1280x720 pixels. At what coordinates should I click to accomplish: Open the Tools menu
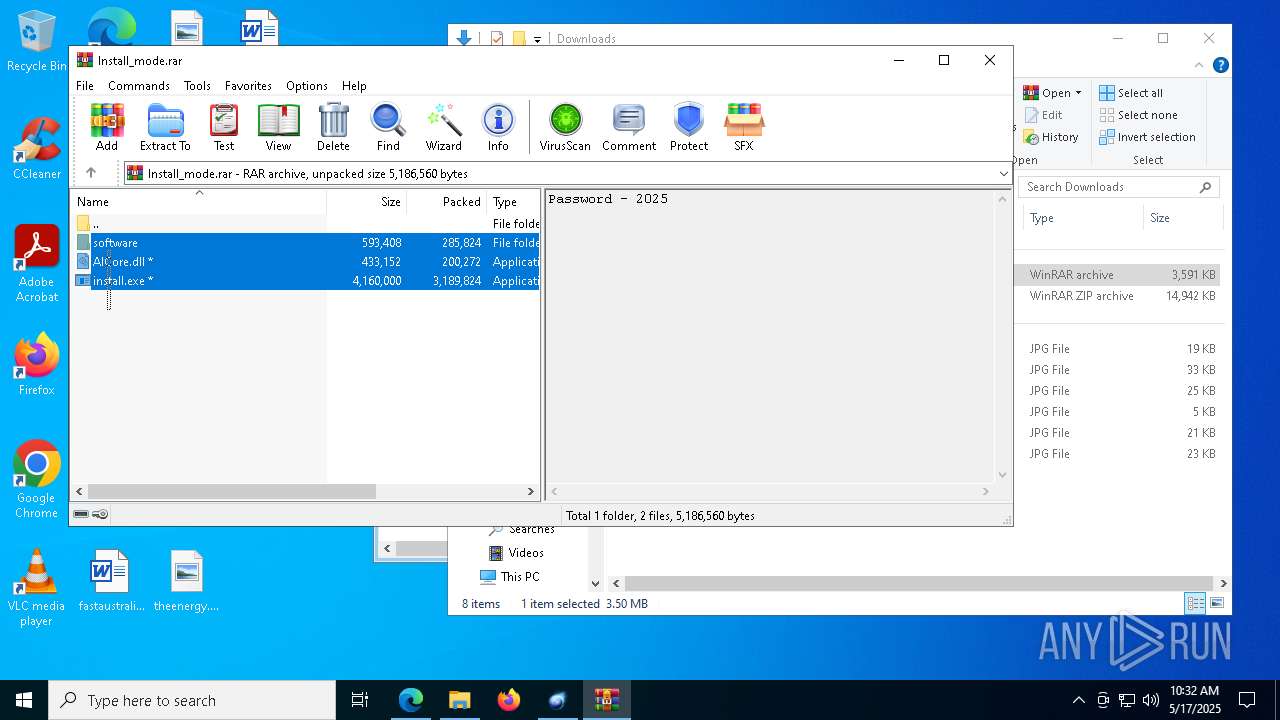pyautogui.click(x=197, y=86)
